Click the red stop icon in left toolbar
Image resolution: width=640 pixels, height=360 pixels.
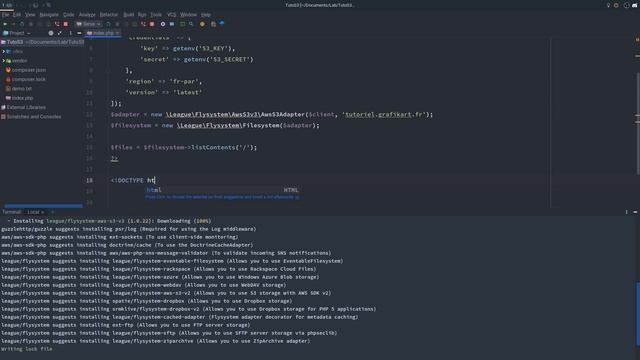(66, 24)
